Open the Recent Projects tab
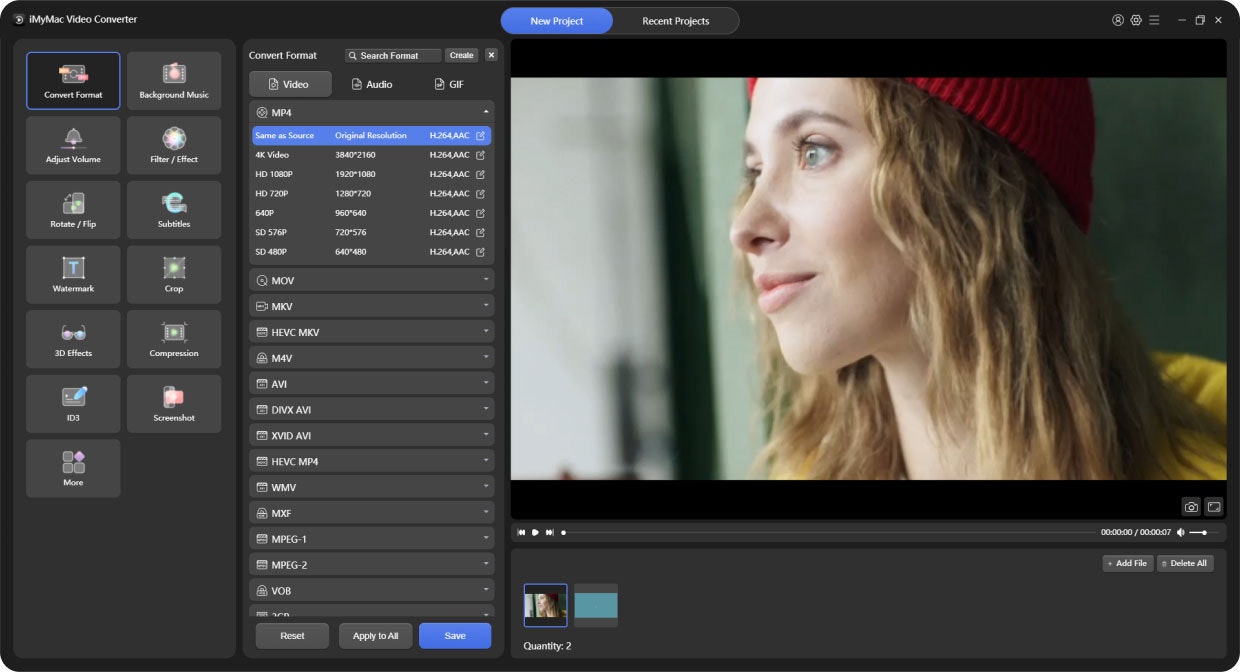 click(x=676, y=21)
